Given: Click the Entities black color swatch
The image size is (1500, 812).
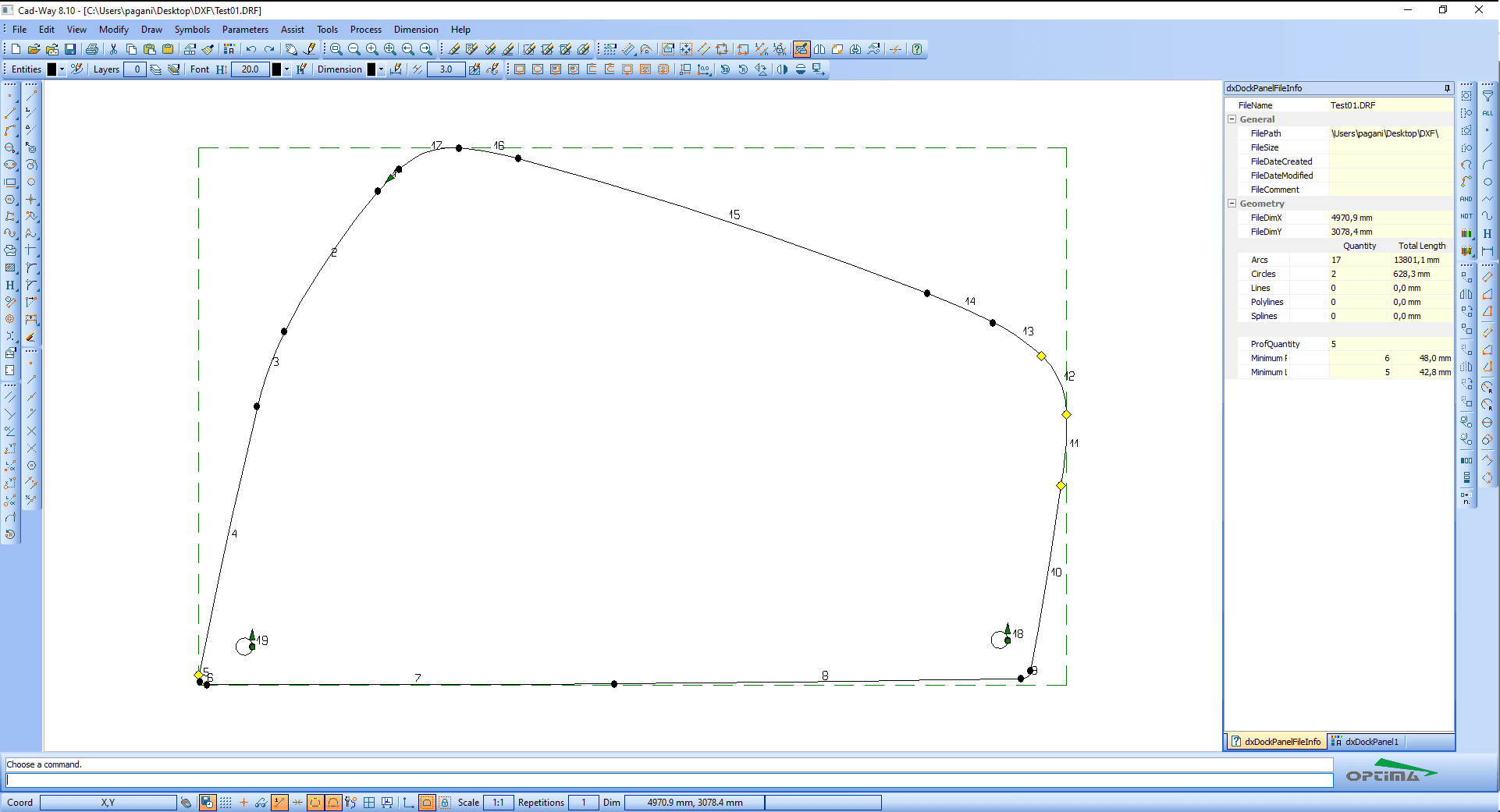Looking at the screenshot, I should 52,69.
